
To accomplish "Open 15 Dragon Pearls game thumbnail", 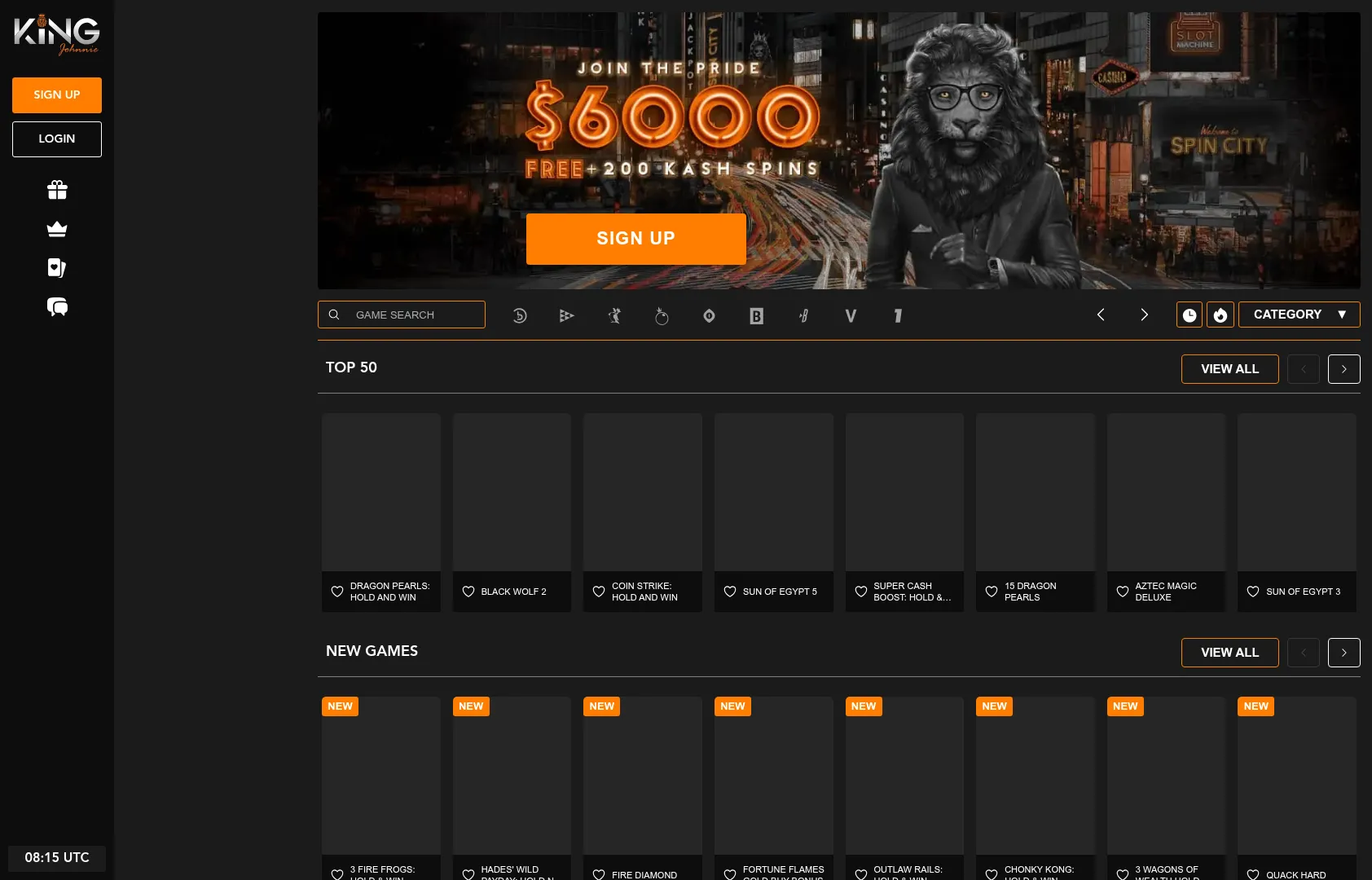I will [1036, 492].
